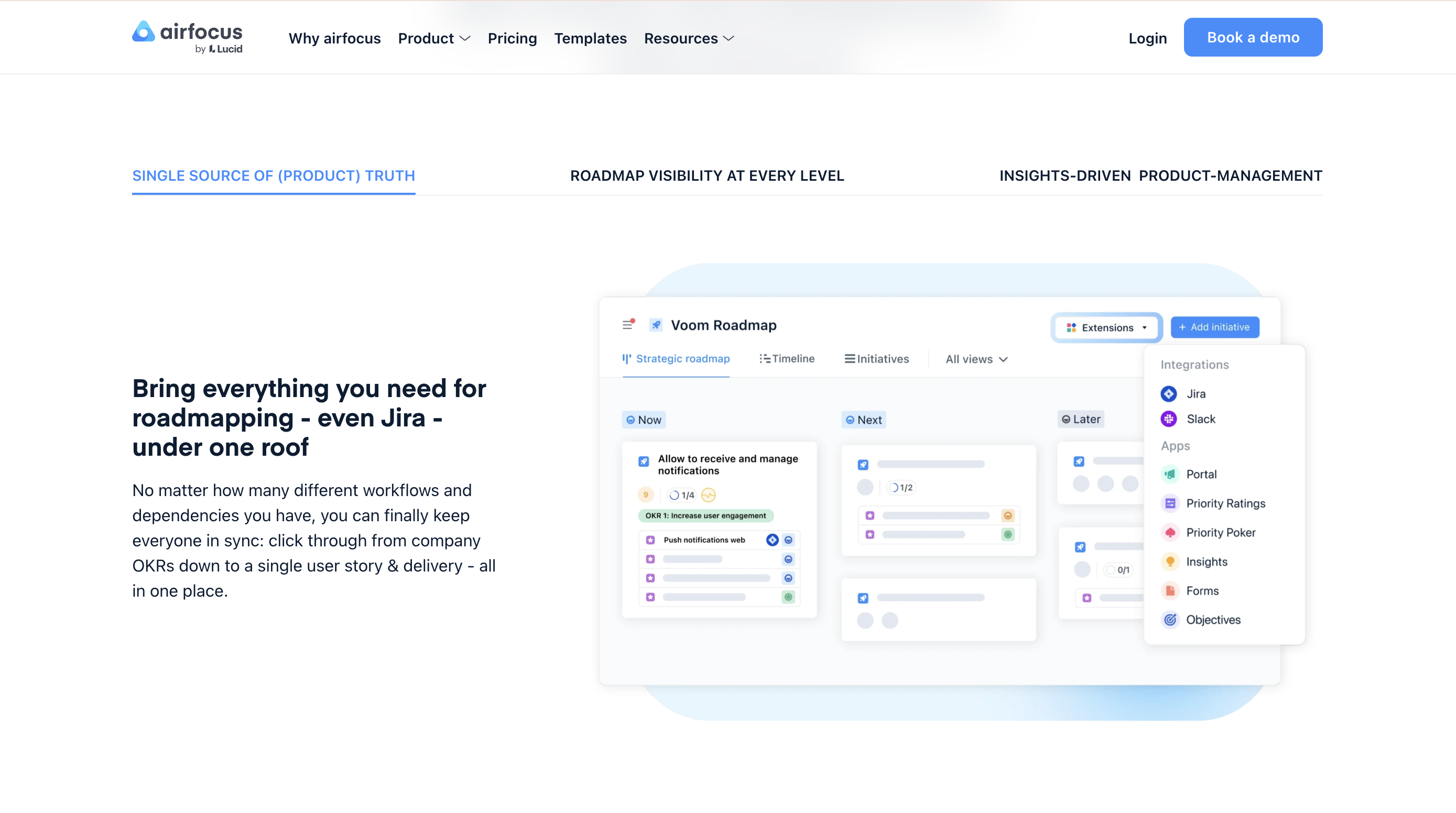
Task: Click the Objectives target icon
Action: point(1170,620)
